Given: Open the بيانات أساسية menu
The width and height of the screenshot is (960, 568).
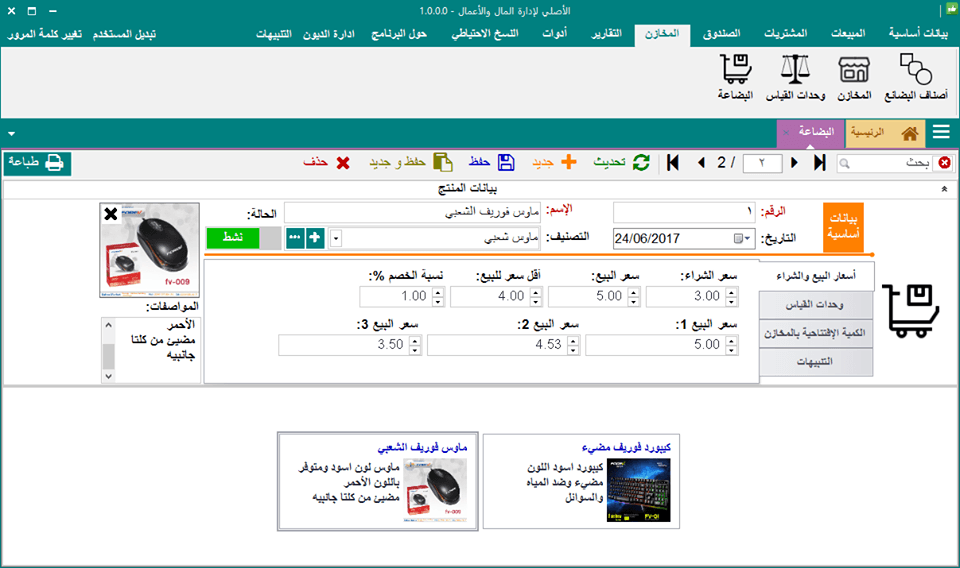Looking at the screenshot, I should point(918,34).
